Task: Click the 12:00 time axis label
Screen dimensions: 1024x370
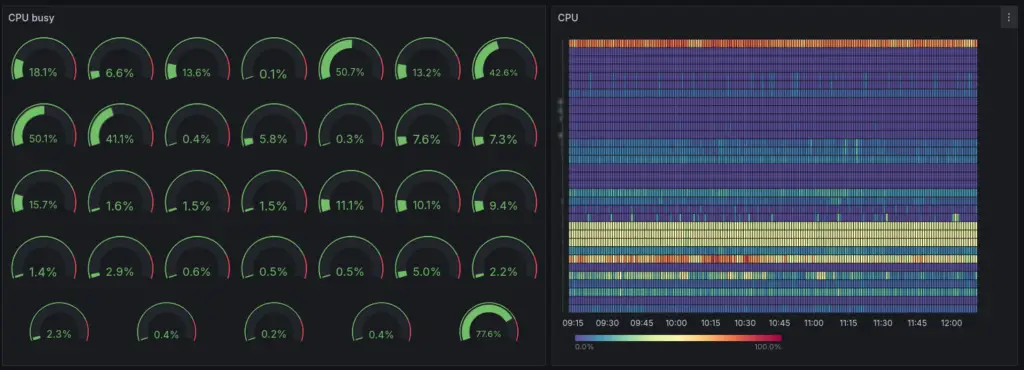Action: click(x=952, y=323)
